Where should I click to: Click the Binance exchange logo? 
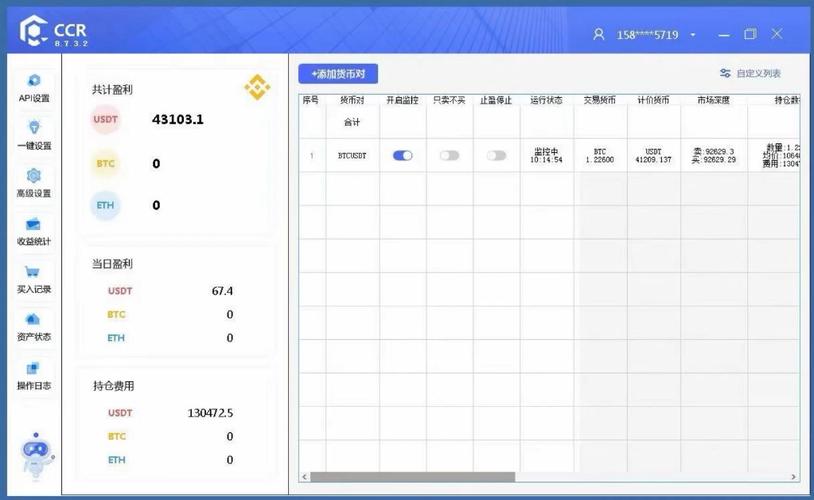coord(257,88)
